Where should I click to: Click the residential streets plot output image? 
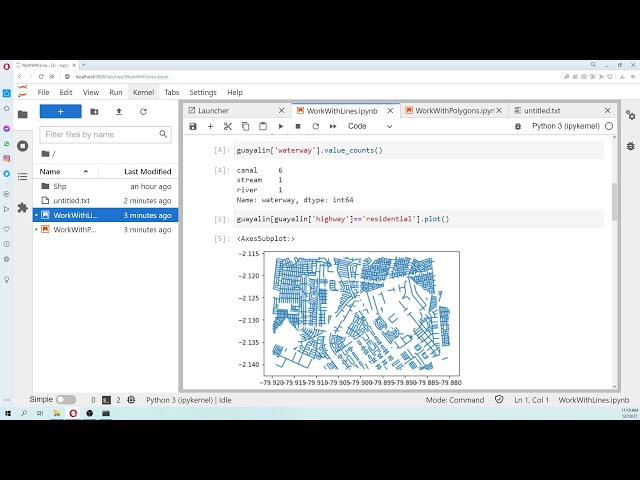pos(350,318)
